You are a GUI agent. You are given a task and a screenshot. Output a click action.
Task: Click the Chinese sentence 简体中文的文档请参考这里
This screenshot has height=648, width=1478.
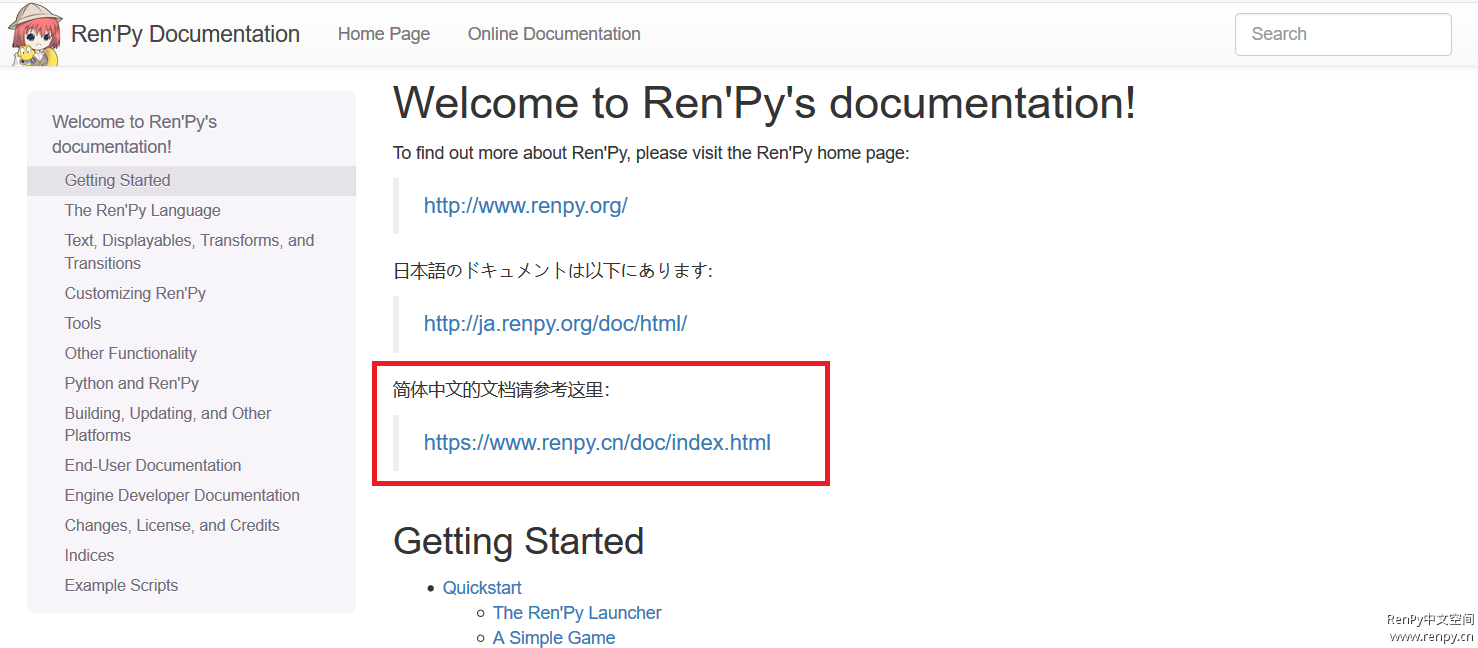[501, 390]
